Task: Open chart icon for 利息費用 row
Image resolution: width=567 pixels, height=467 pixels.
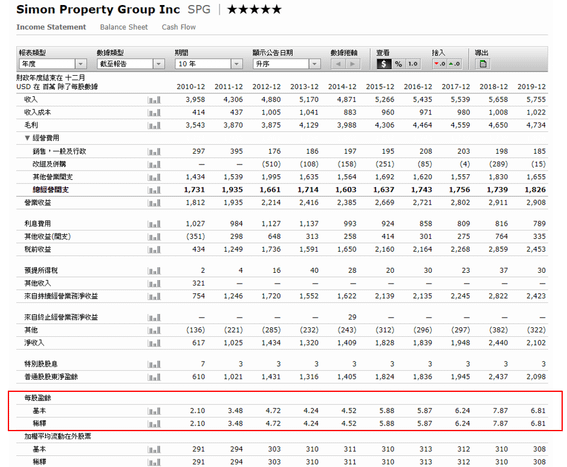Action: pyautogui.click(x=154, y=224)
